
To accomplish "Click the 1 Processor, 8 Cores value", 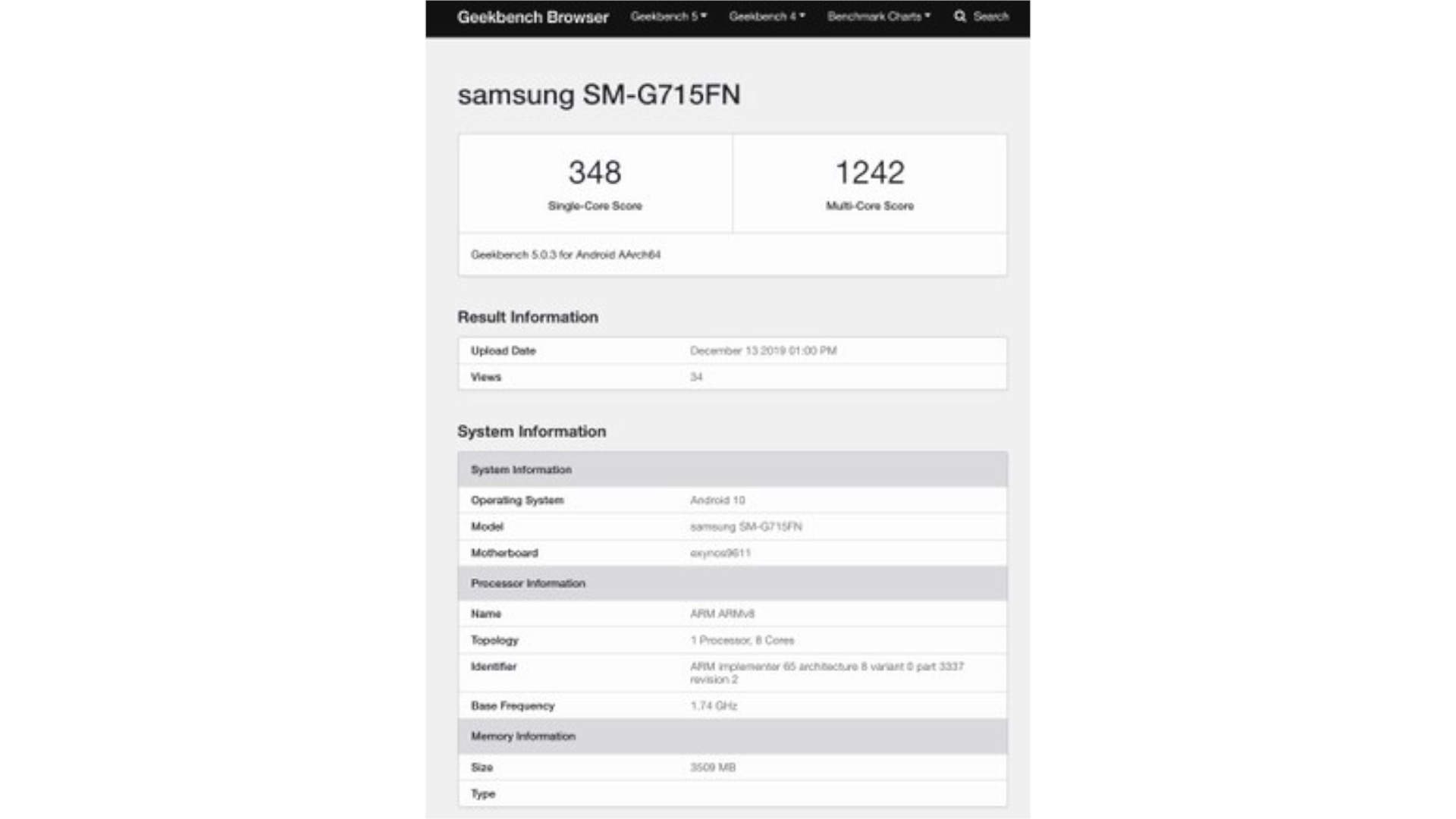I will click(742, 640).
